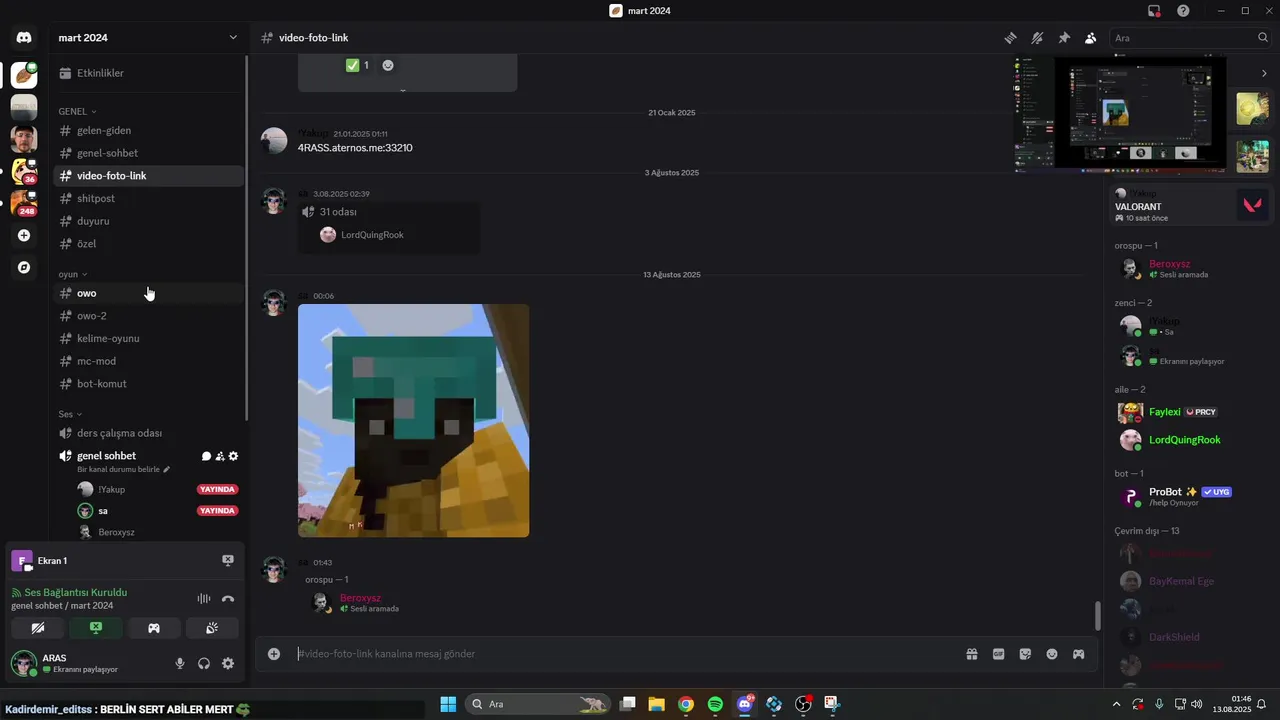This screenshot has height=720, width=1280.
Task: Collapse the Ses category
Action: [70, 414]
